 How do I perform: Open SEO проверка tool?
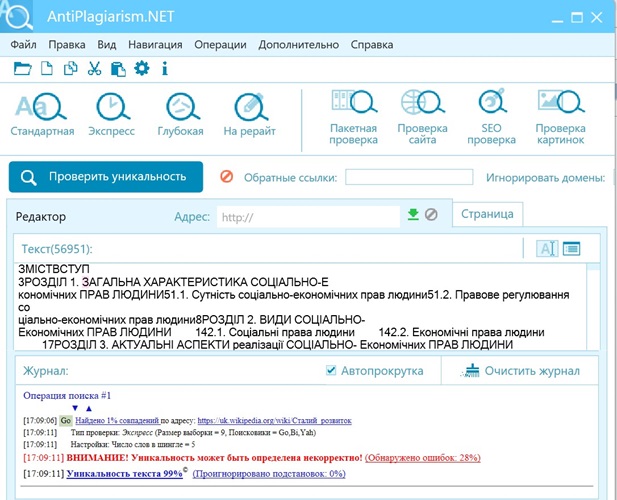pyautogui.click(x=491, y=117)
